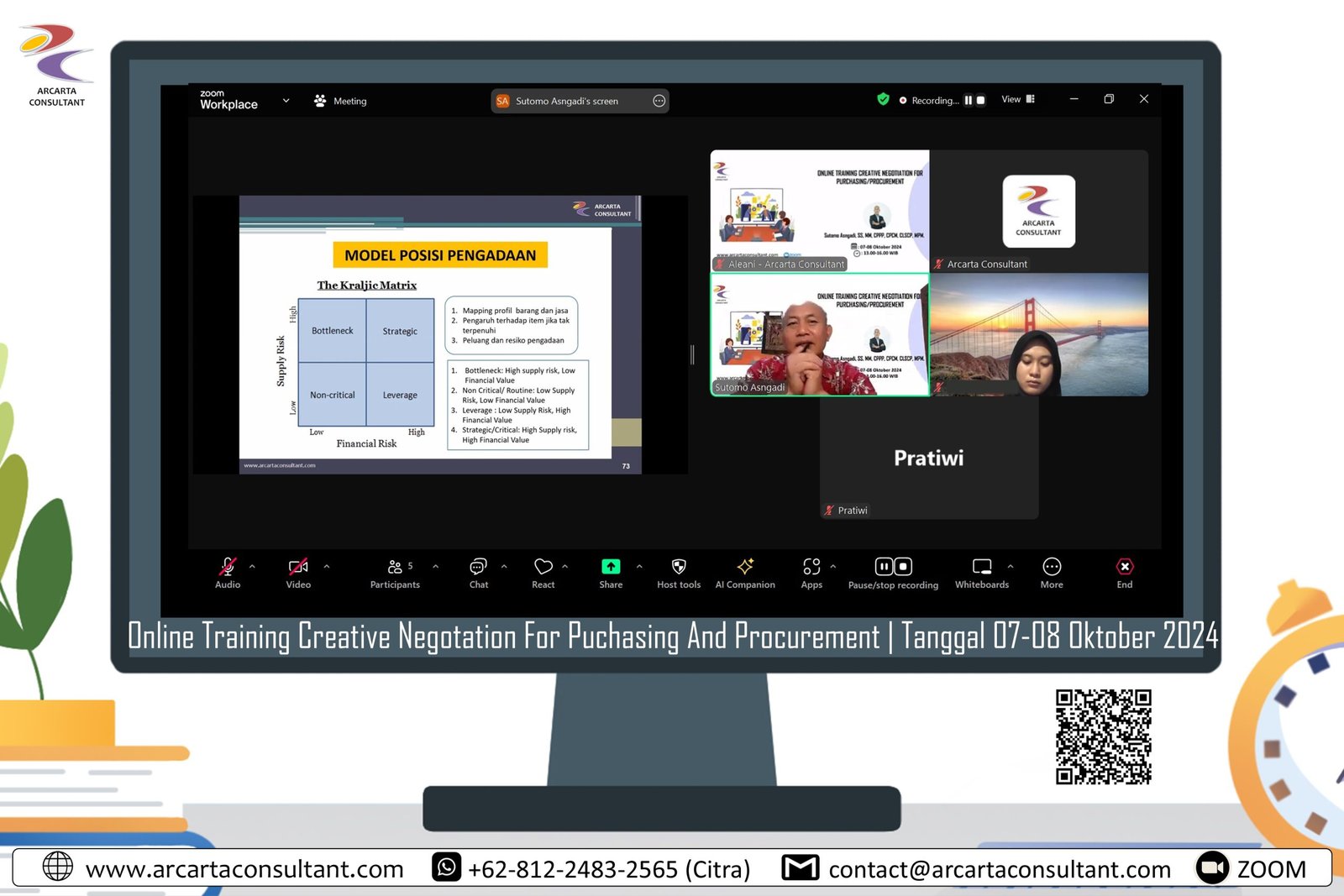Open the View layout button
Viewport: 1344px width, 896px height.
tap(1017, 99)
